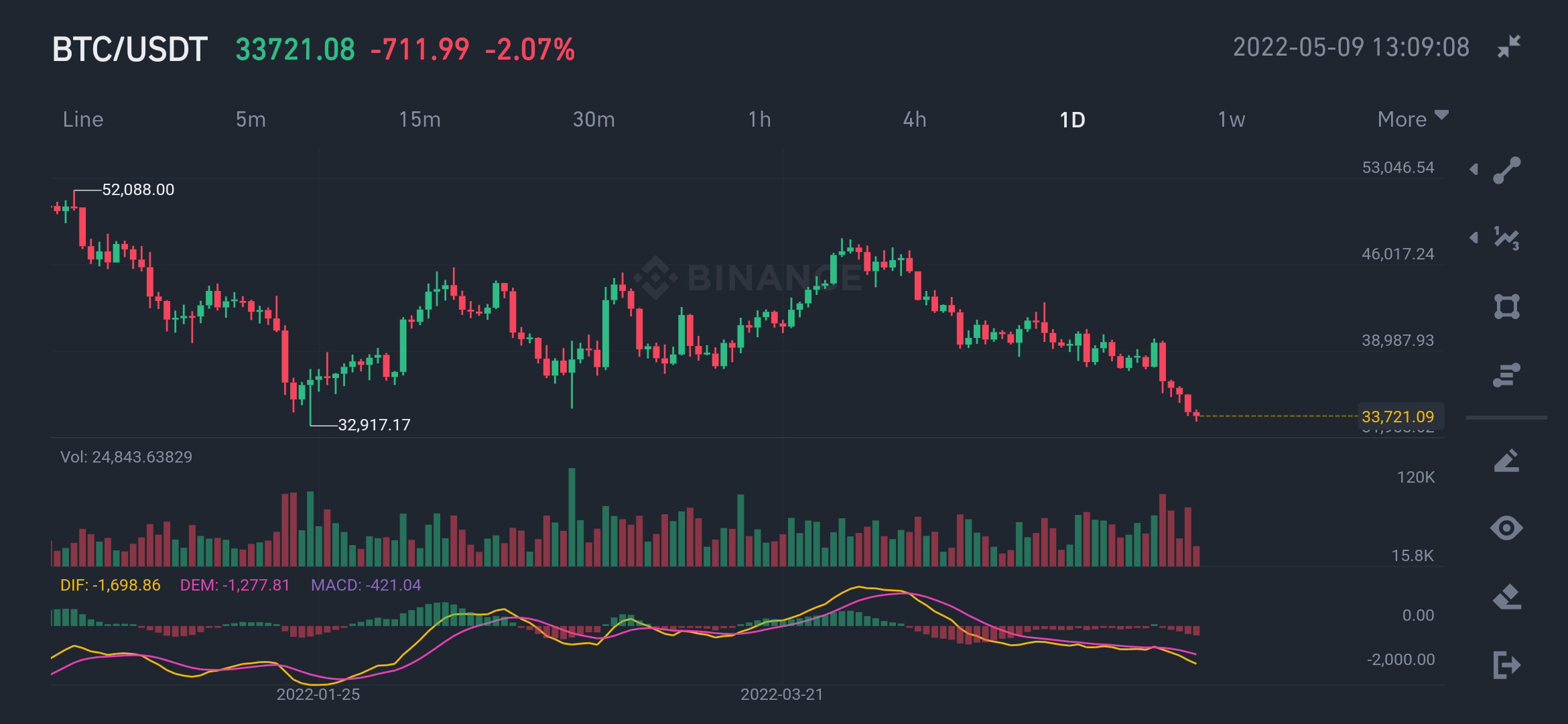Switch to the 4h interval
Screen dimensions: 1568x724
(x=915, y=119)
